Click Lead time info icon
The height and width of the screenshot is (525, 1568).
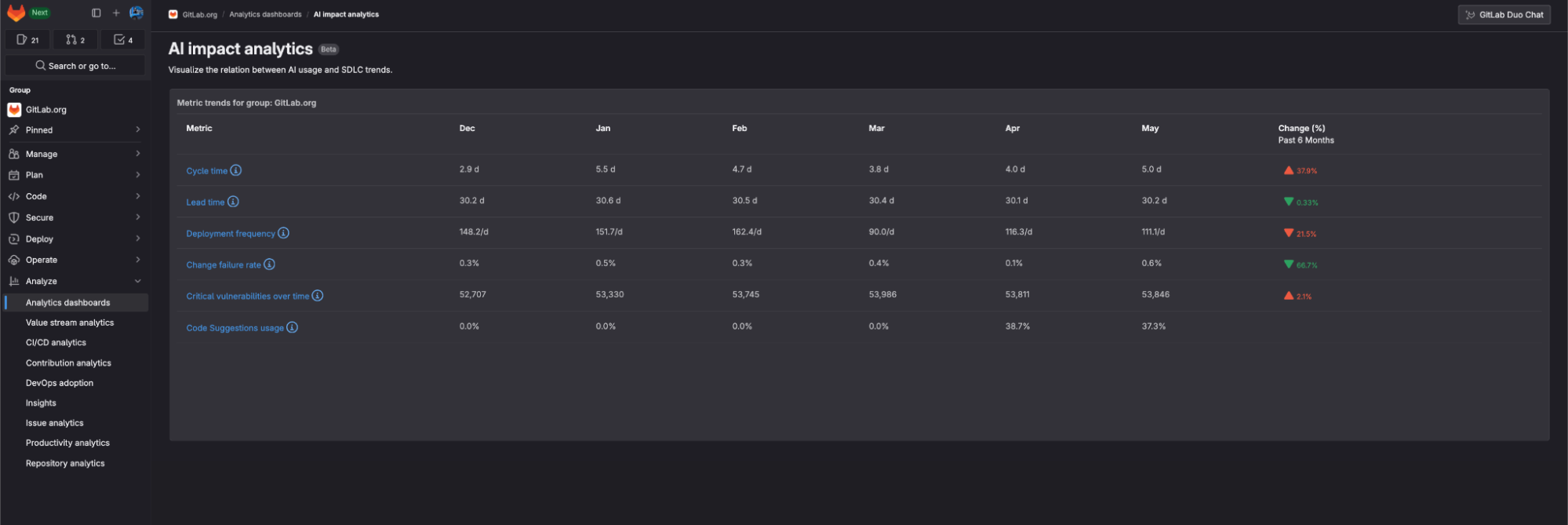click(x=233, y=202)
